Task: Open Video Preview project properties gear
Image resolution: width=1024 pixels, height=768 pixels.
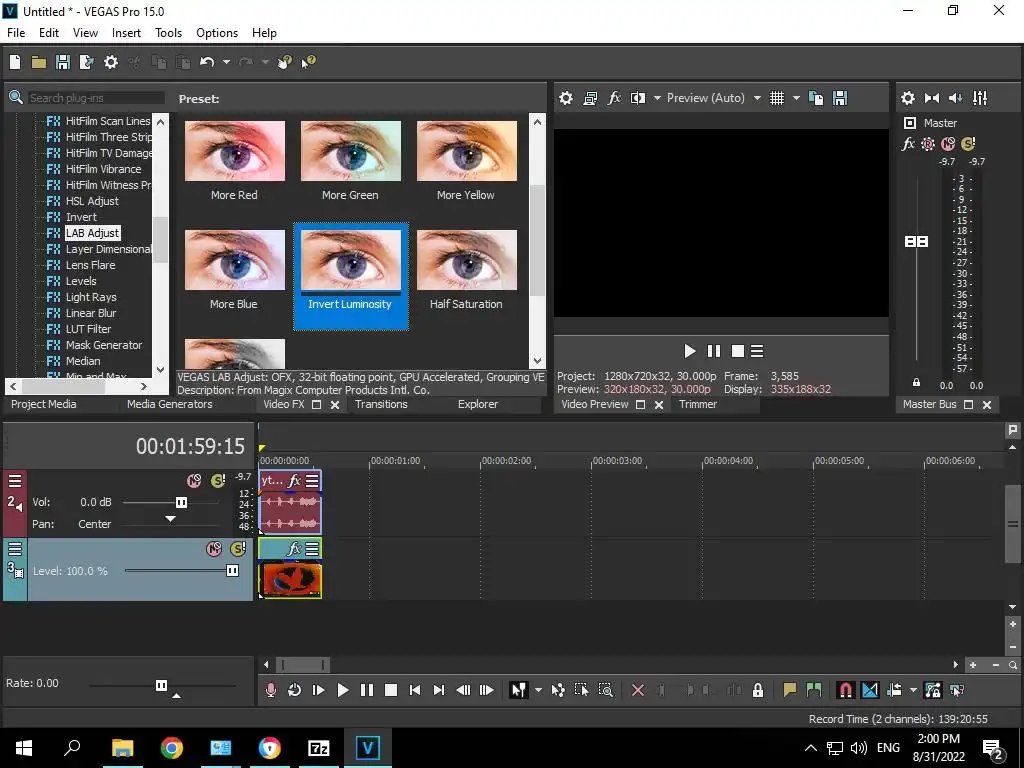Action: point(566,98)
